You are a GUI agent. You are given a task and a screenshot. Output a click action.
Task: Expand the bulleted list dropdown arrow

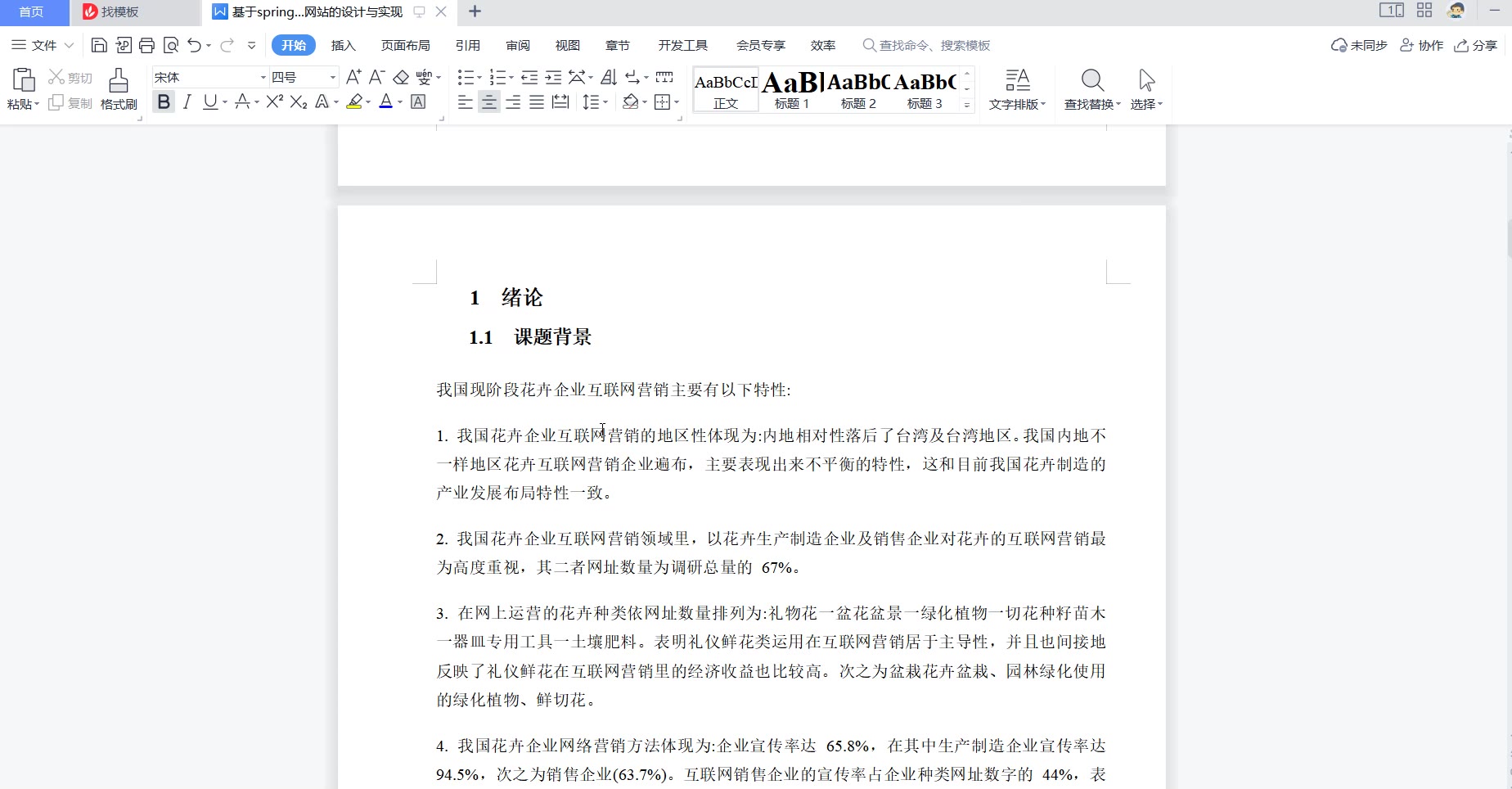(479, 78)
